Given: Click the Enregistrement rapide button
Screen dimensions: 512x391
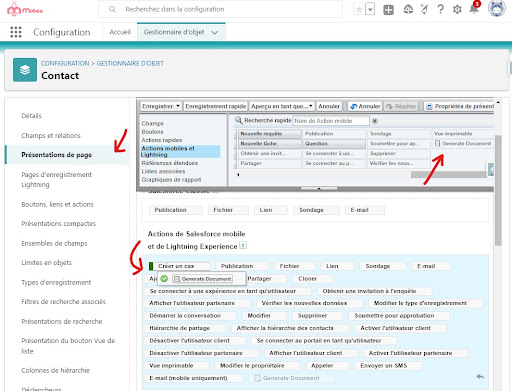Looking at the screenshot, I should [215, 106].
